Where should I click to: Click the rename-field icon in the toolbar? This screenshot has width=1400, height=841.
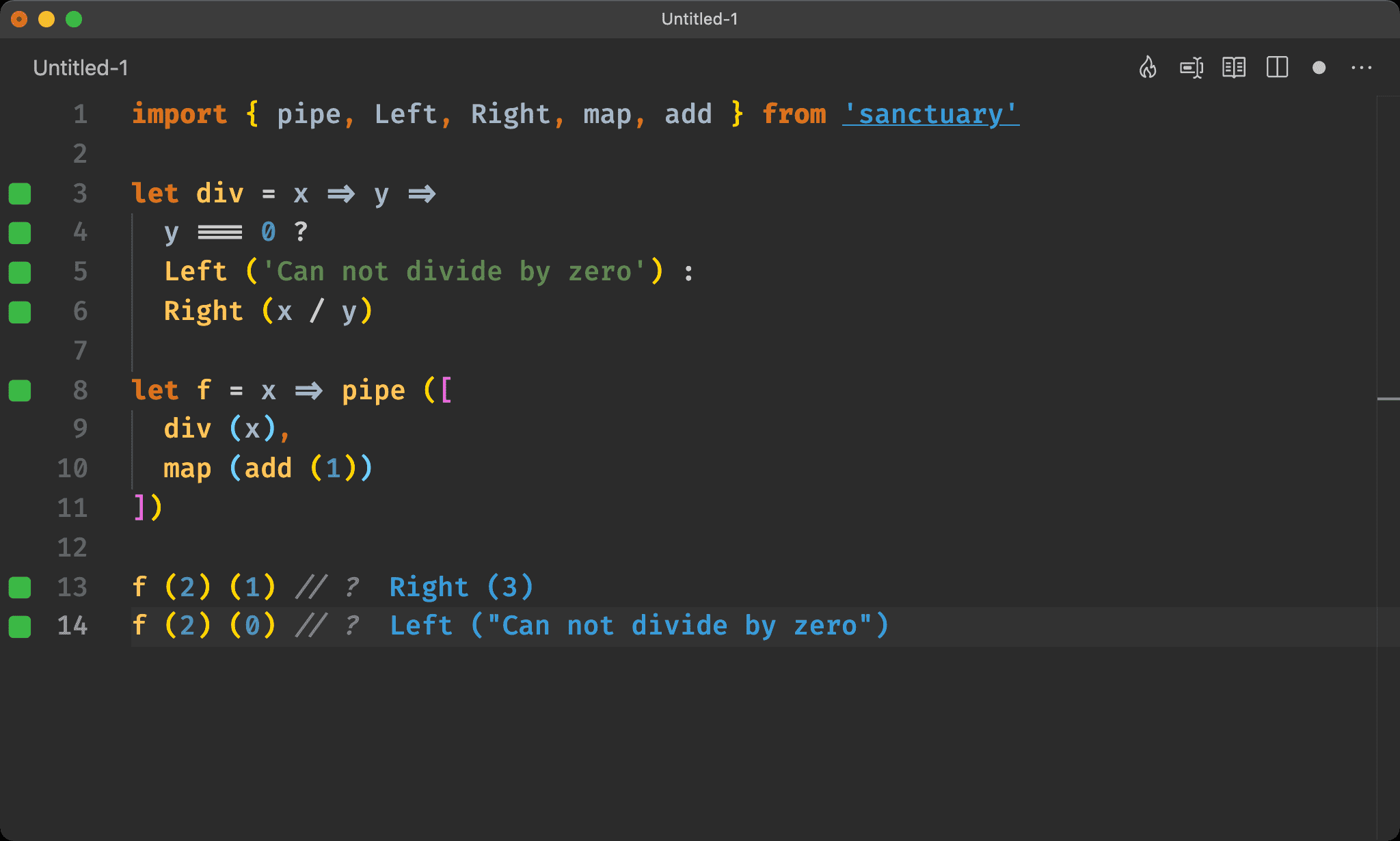click(x=1192, y=68)
